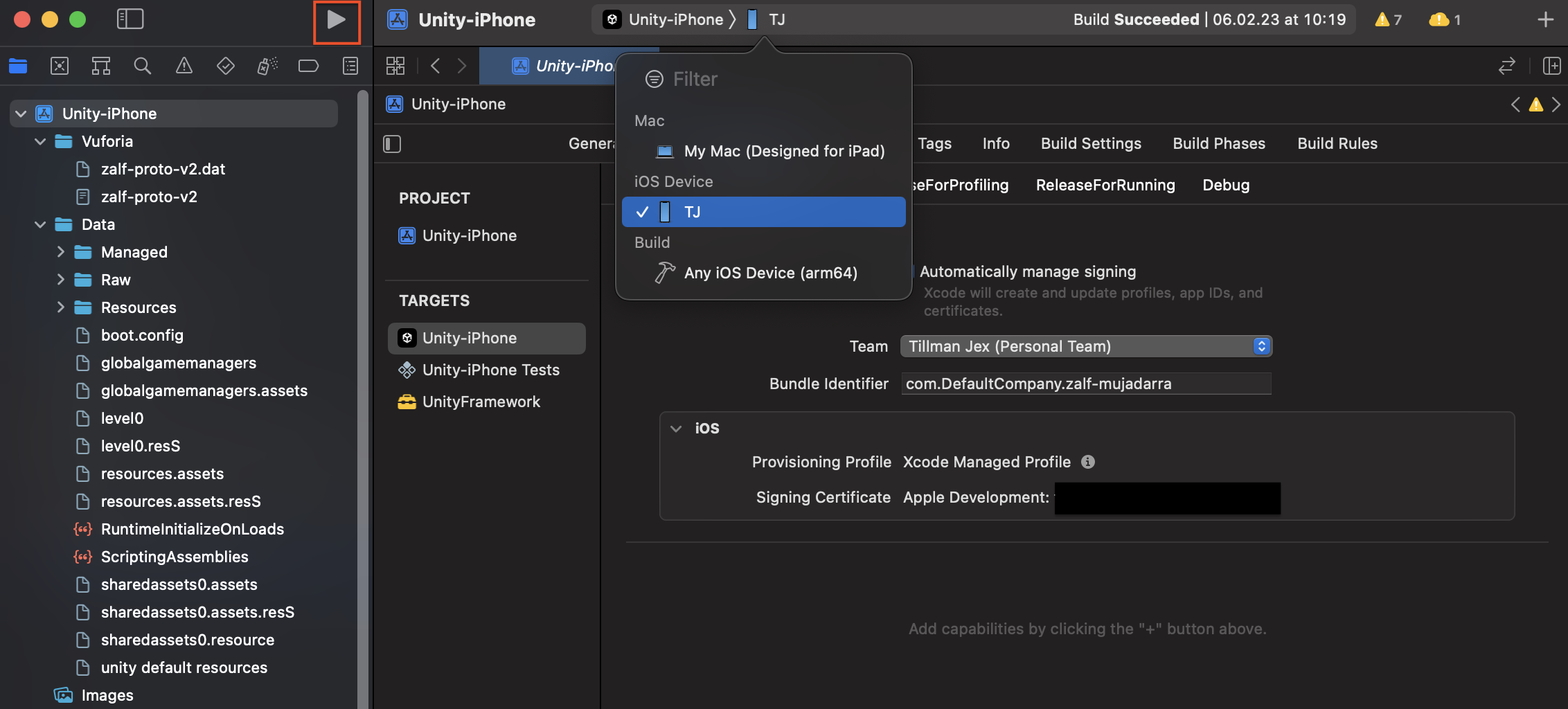Switch to the Build Rules tab
Image resolution: width=1568 pixels, height=709 pixels.
click(1337, 143)
